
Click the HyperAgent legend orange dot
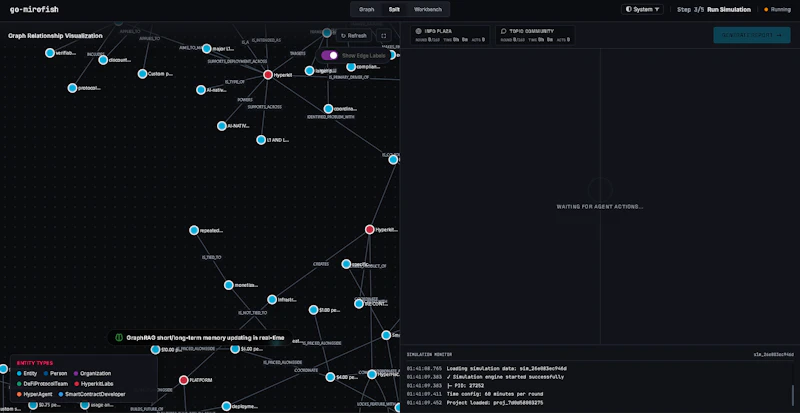19,394
